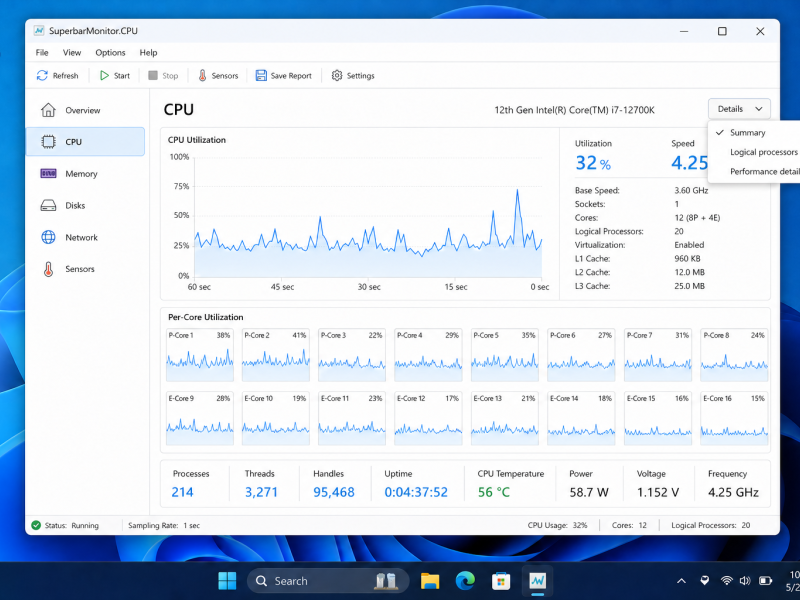Click the Handles value 95,468

334,492
